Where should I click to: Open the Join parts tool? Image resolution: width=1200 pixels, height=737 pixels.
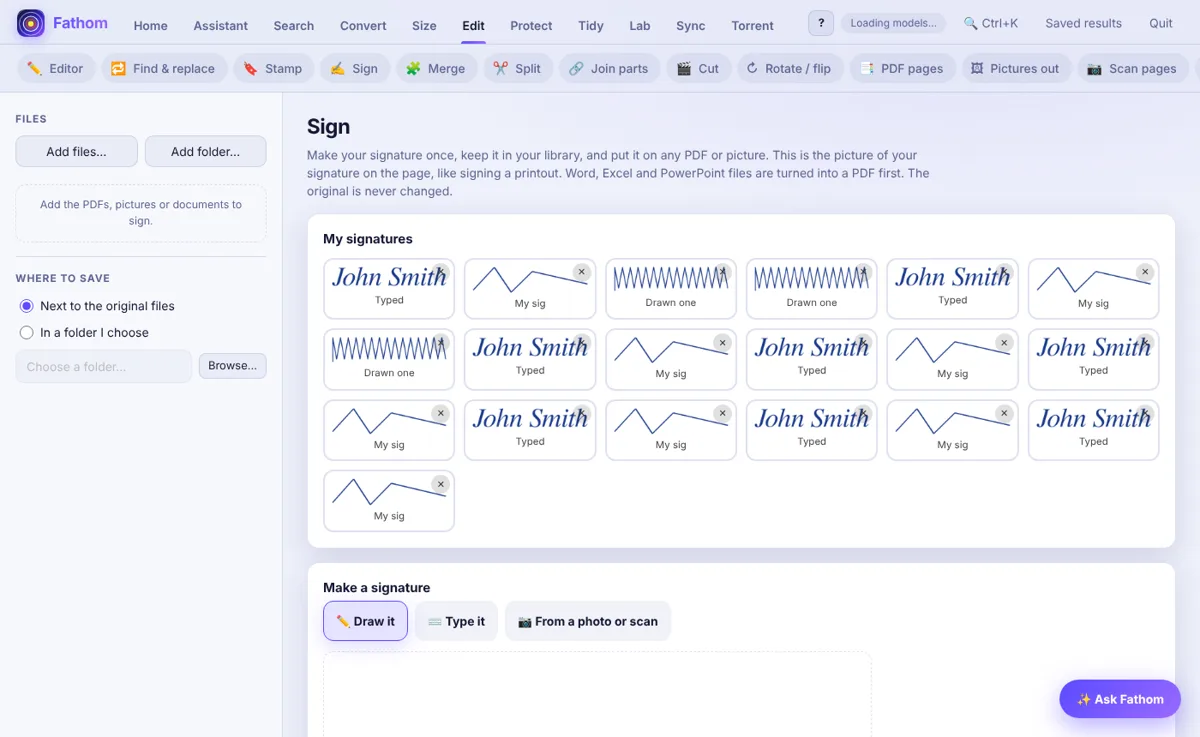click(x=609, y=68)
